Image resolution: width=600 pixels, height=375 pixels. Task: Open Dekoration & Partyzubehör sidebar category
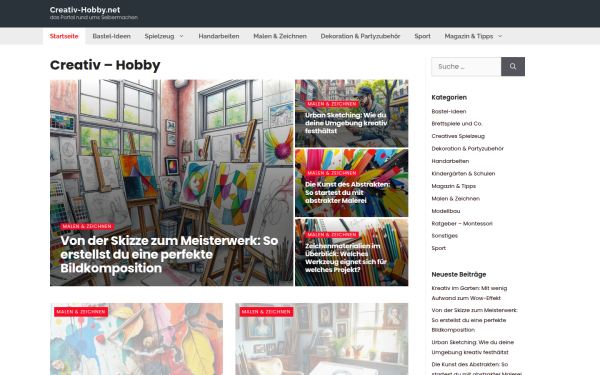(x=467, y=148)
